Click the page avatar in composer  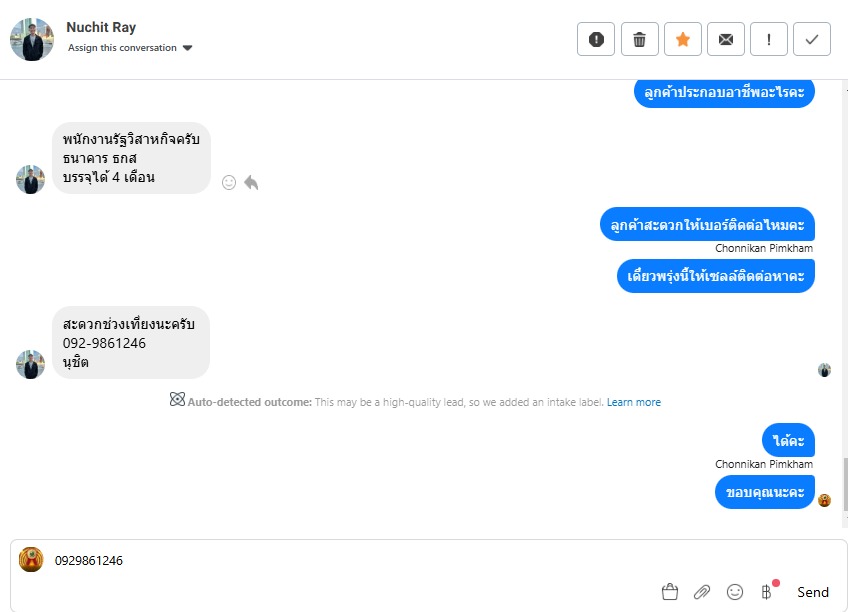click(31, 560)
